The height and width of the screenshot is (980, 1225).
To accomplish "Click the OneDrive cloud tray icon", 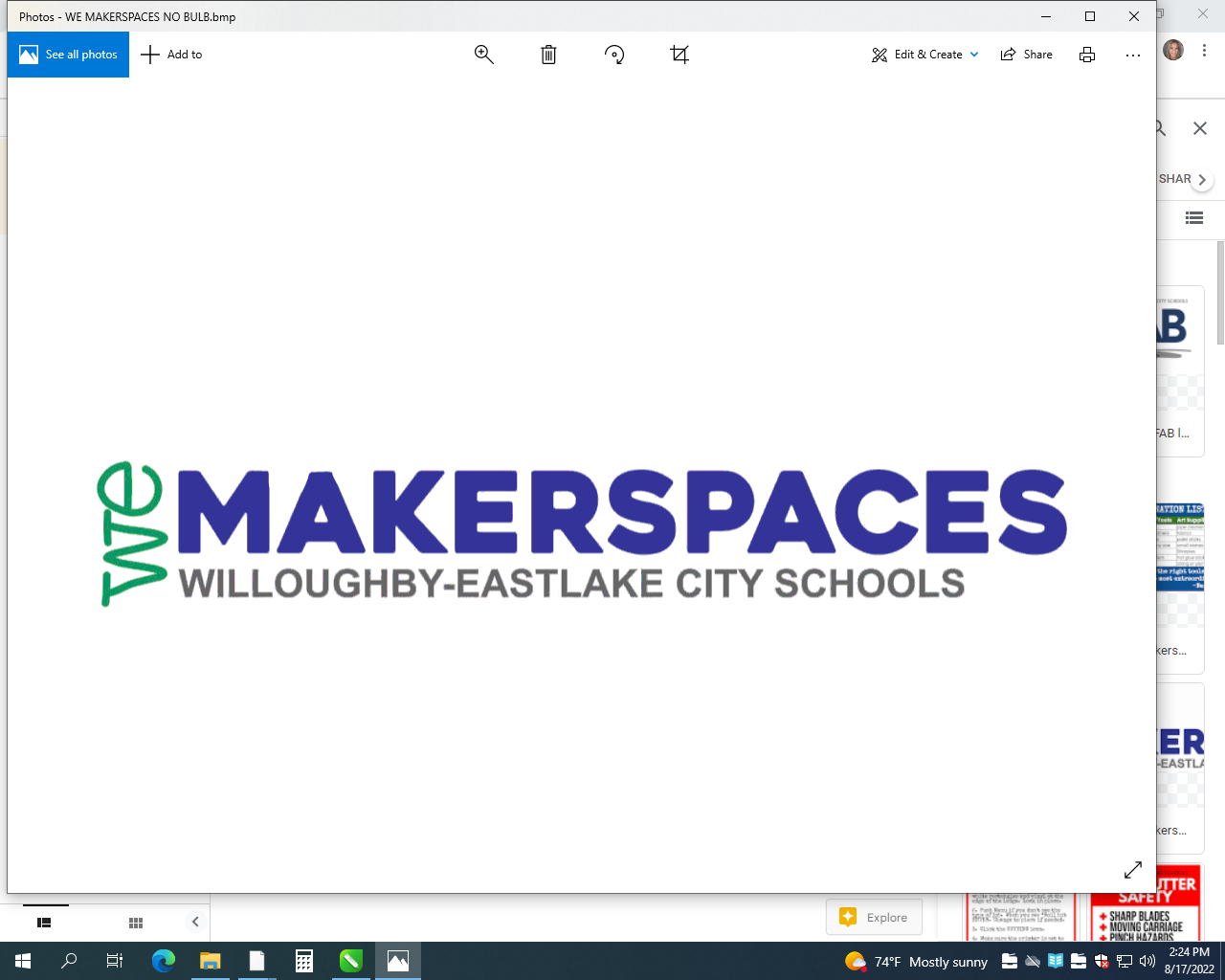I will (x=1033, y=961).
